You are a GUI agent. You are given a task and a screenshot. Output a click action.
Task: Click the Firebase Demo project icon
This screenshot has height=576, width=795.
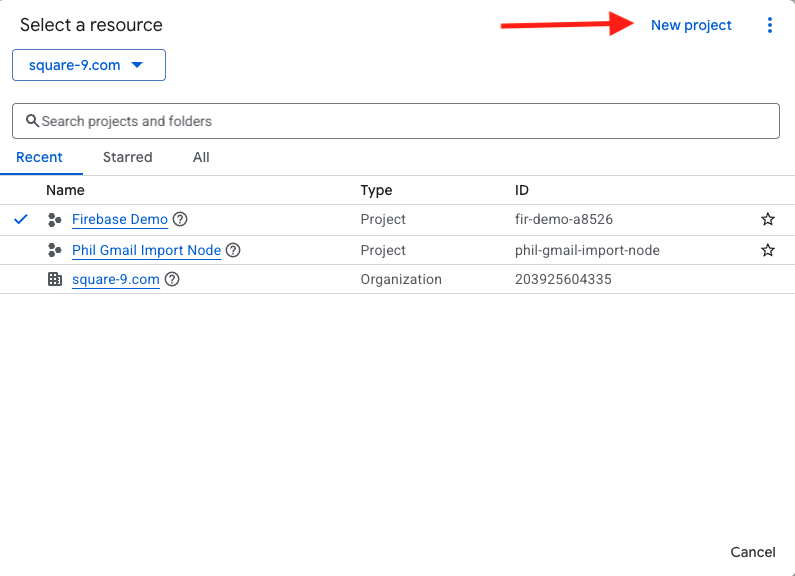pyautogui.click(x=55, y=220)
